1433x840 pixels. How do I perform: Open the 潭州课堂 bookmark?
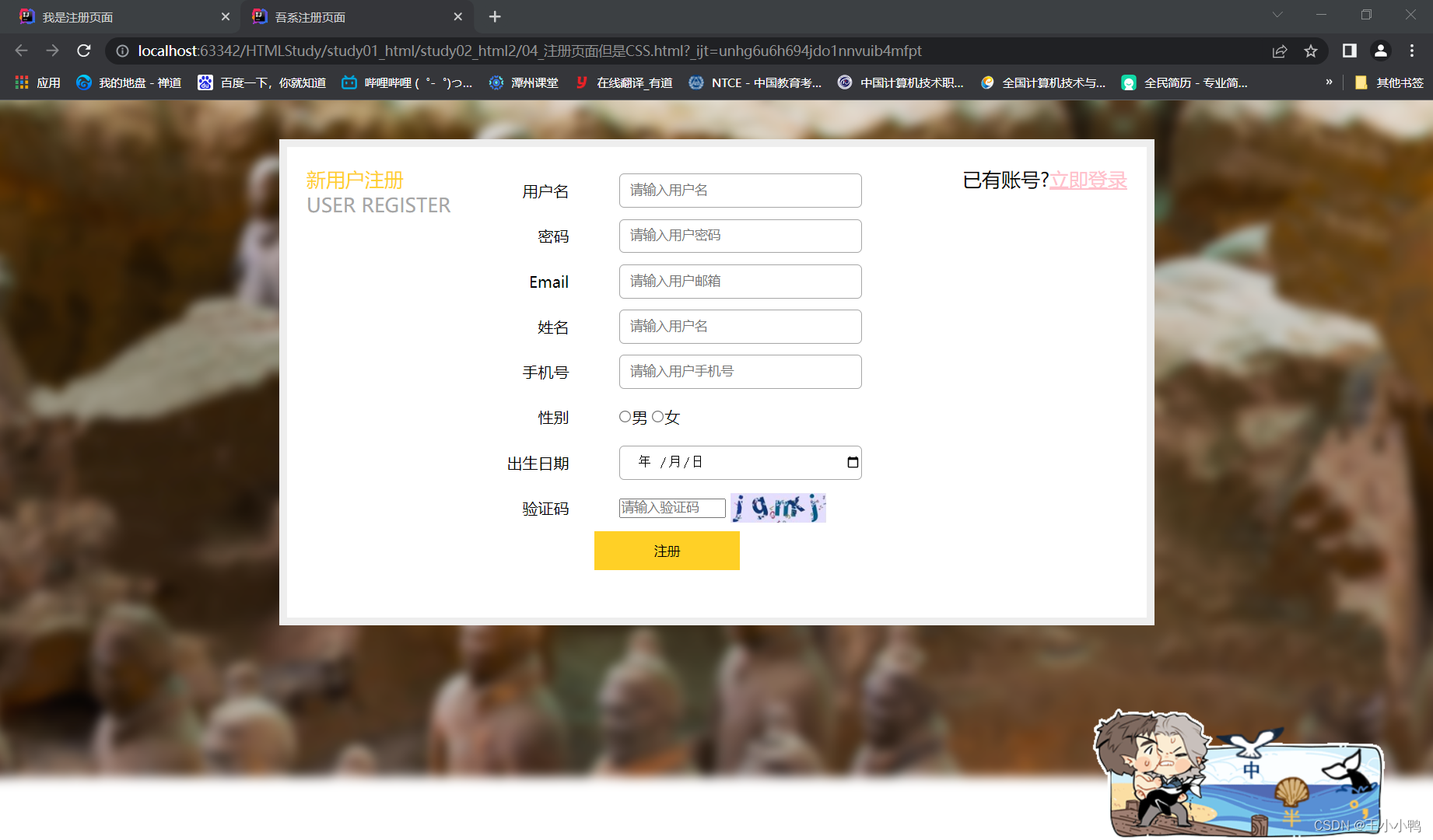(524, 82)
